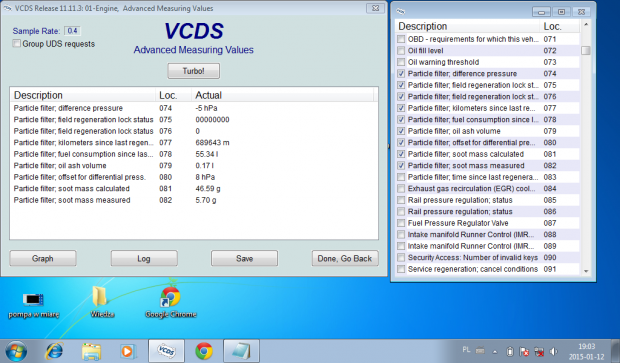This screenshot has width=620, height=363.
Task: Select 8 hPa offset value
Action: [205, 177]
